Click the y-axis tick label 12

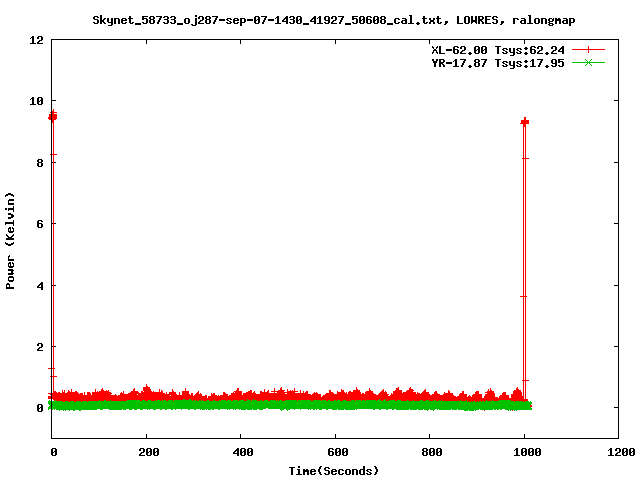point(36,40)
